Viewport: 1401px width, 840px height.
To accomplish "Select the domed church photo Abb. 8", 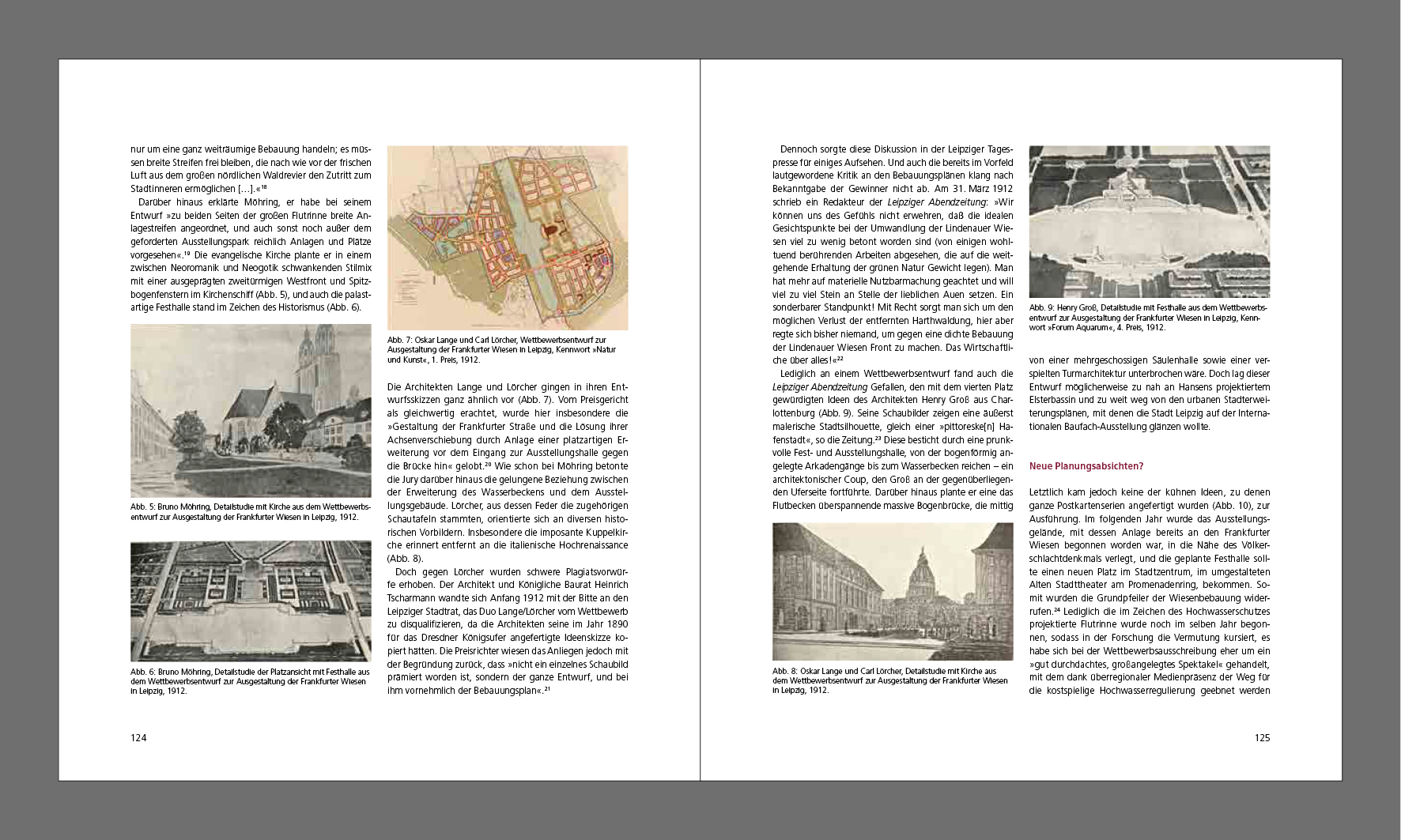I will click(893, 591).
